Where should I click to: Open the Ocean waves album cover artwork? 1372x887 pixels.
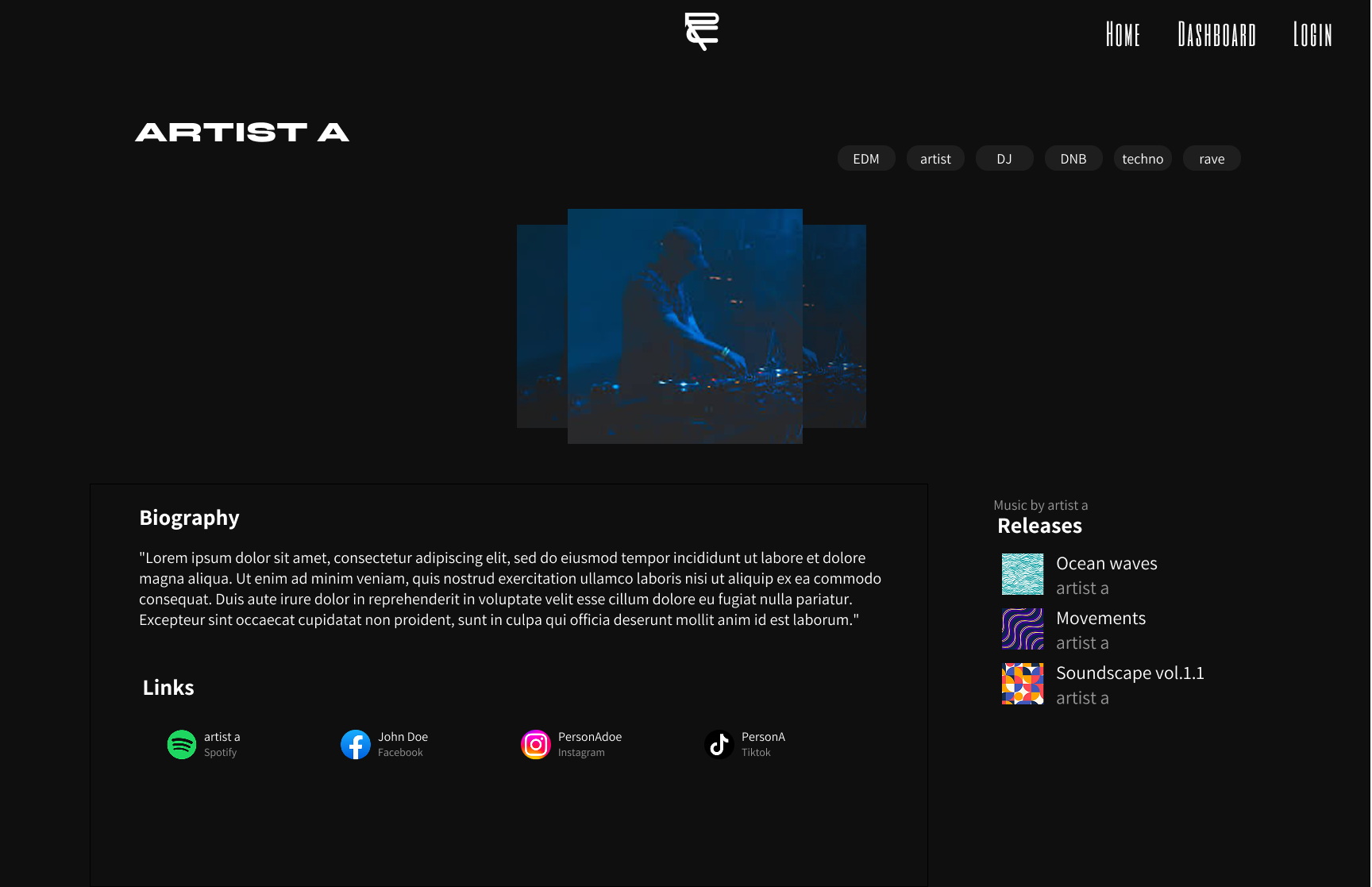pos(1022,573)
